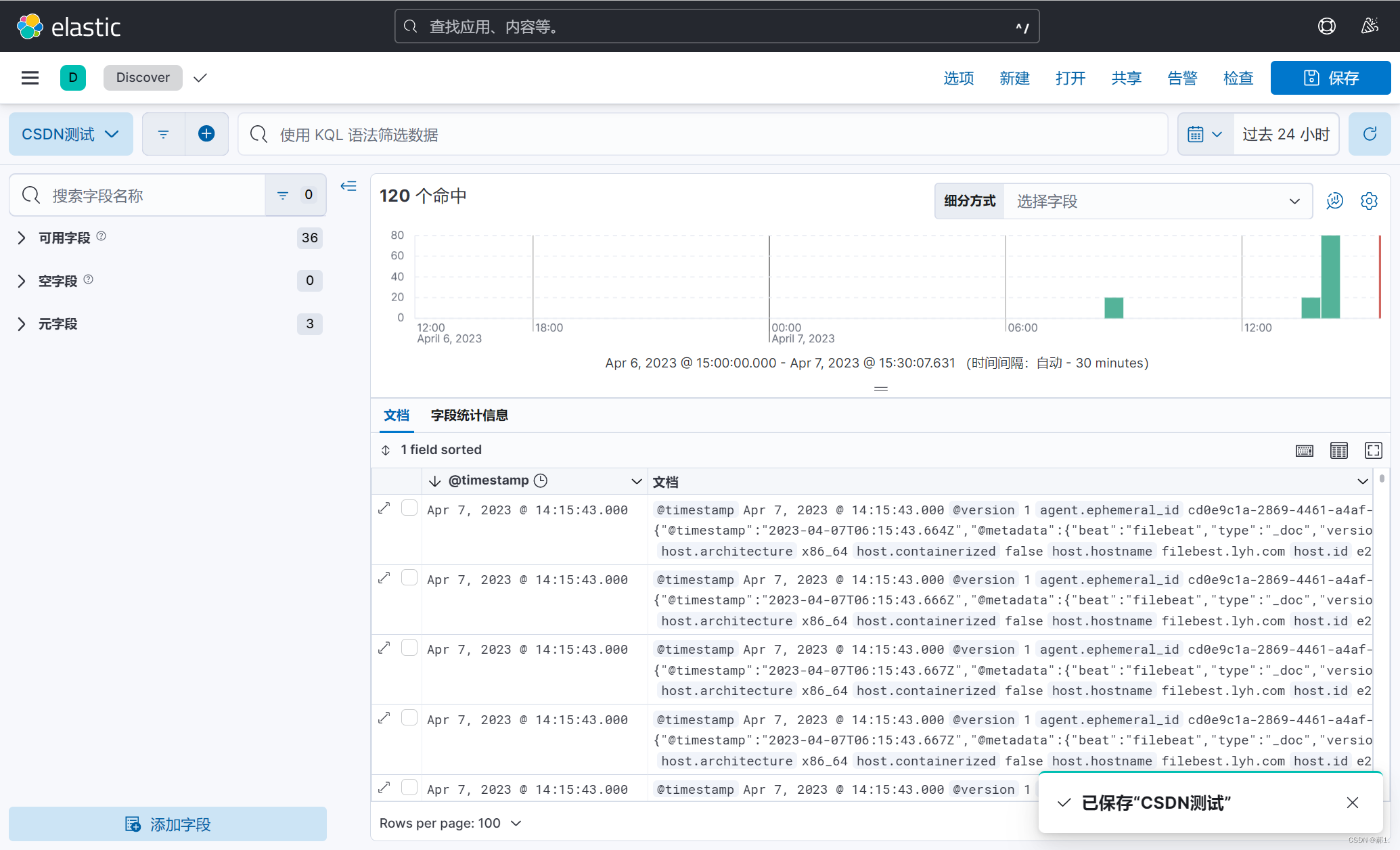The image size is (1400, 850).
Task: Click the info icon beside 空字段
Action: [89, 279]
